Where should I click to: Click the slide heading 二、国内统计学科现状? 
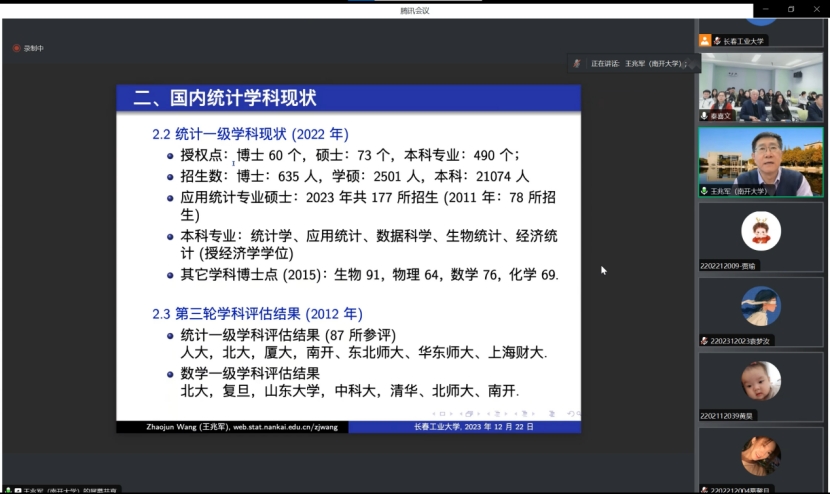[225, 98]
